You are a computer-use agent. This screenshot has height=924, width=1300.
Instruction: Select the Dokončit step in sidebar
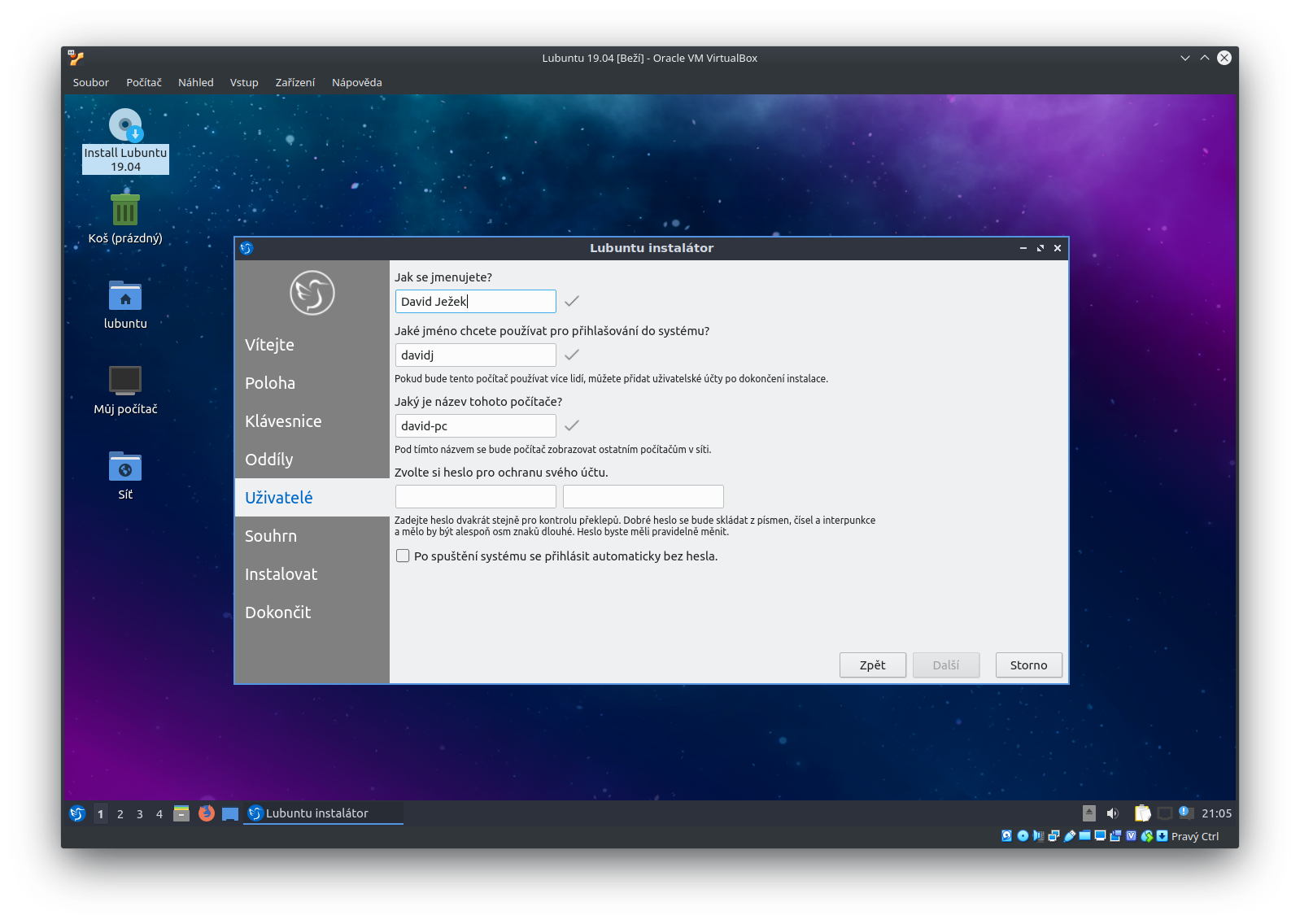[312, 612]
